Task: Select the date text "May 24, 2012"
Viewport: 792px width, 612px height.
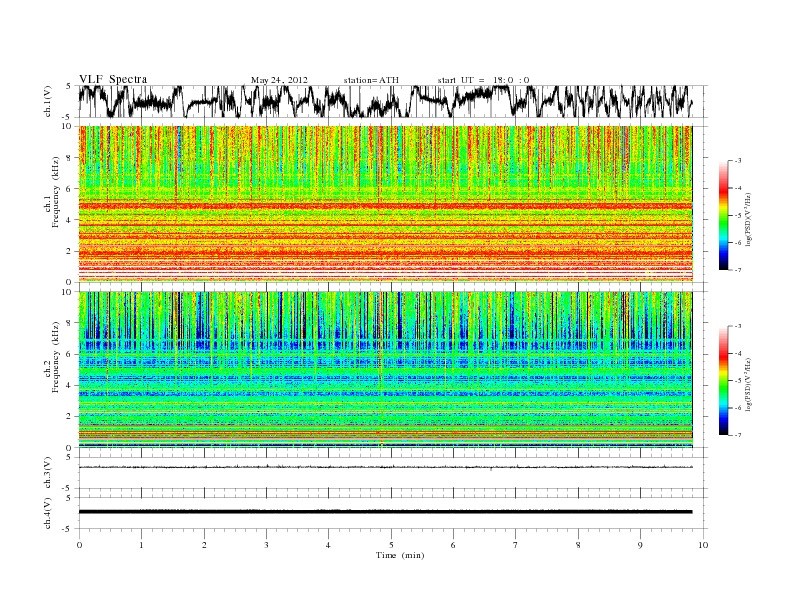Action: 279,80
